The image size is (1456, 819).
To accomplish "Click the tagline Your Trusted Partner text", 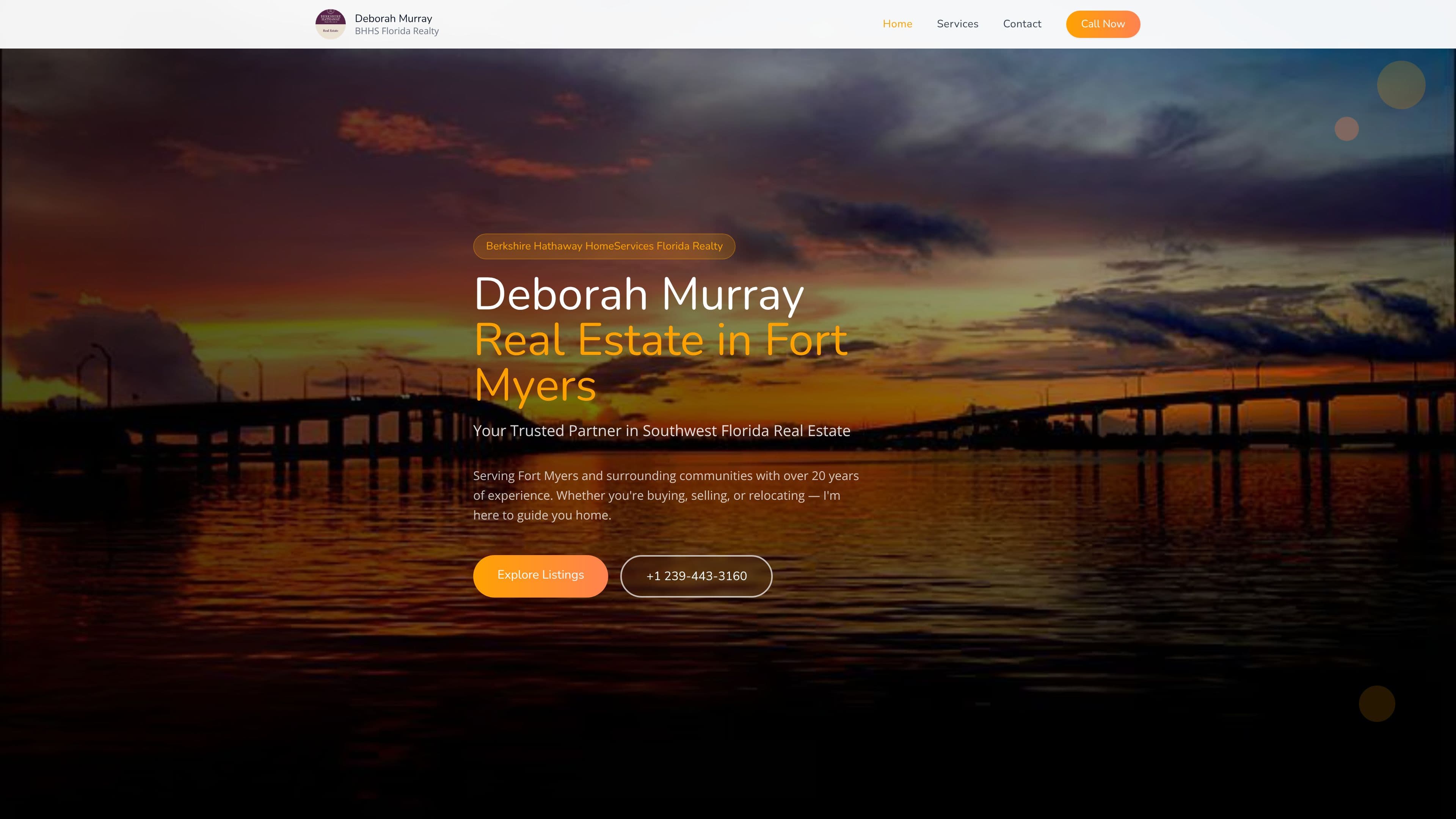I will (661, 430).
